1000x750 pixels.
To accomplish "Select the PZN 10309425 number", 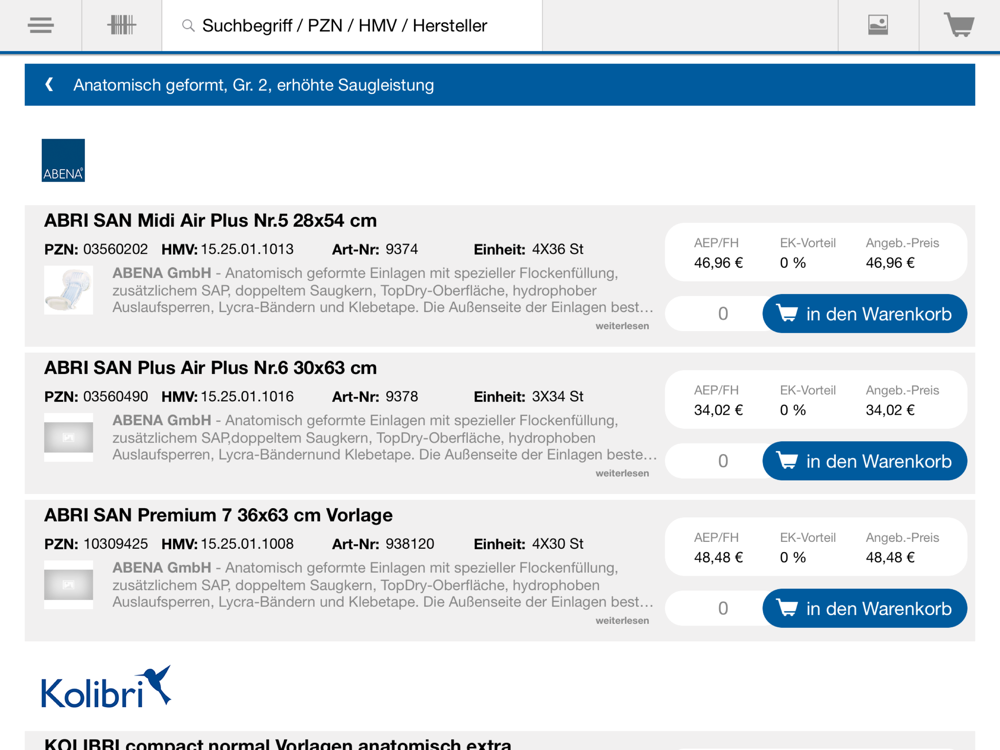I will [115, 544].
